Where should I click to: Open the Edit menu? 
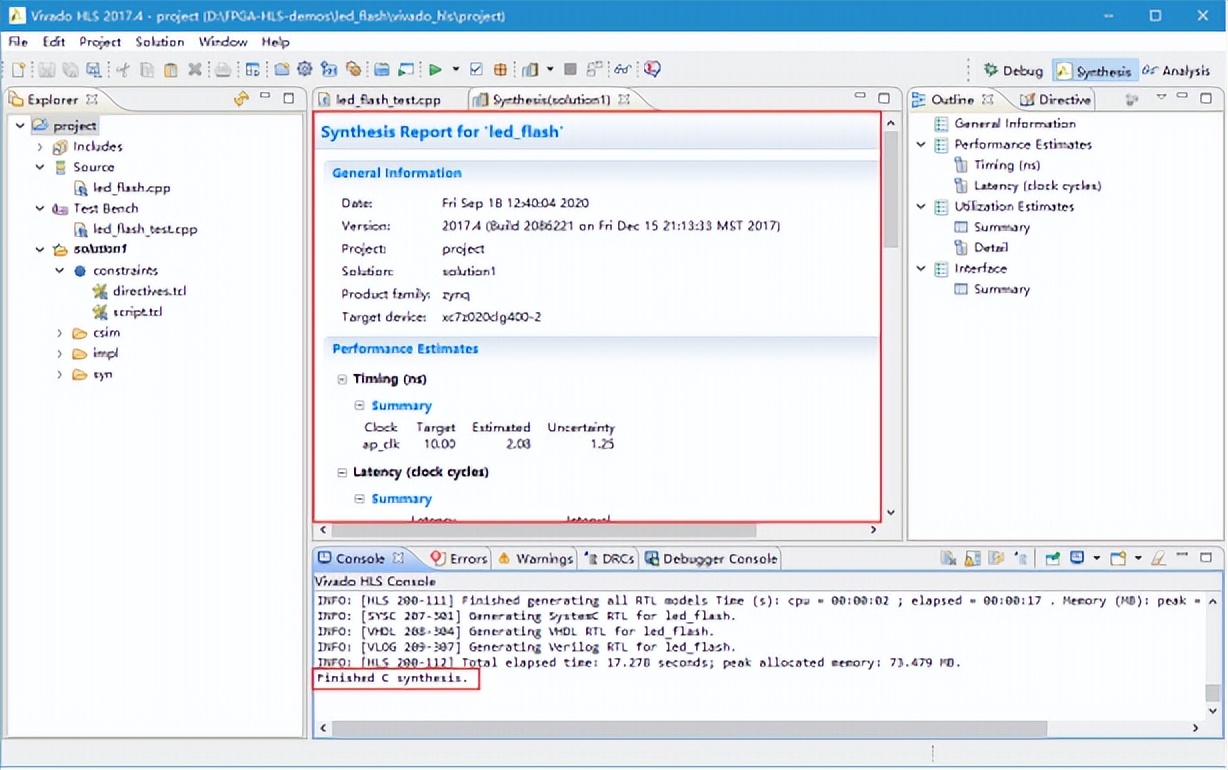(54, 42)
